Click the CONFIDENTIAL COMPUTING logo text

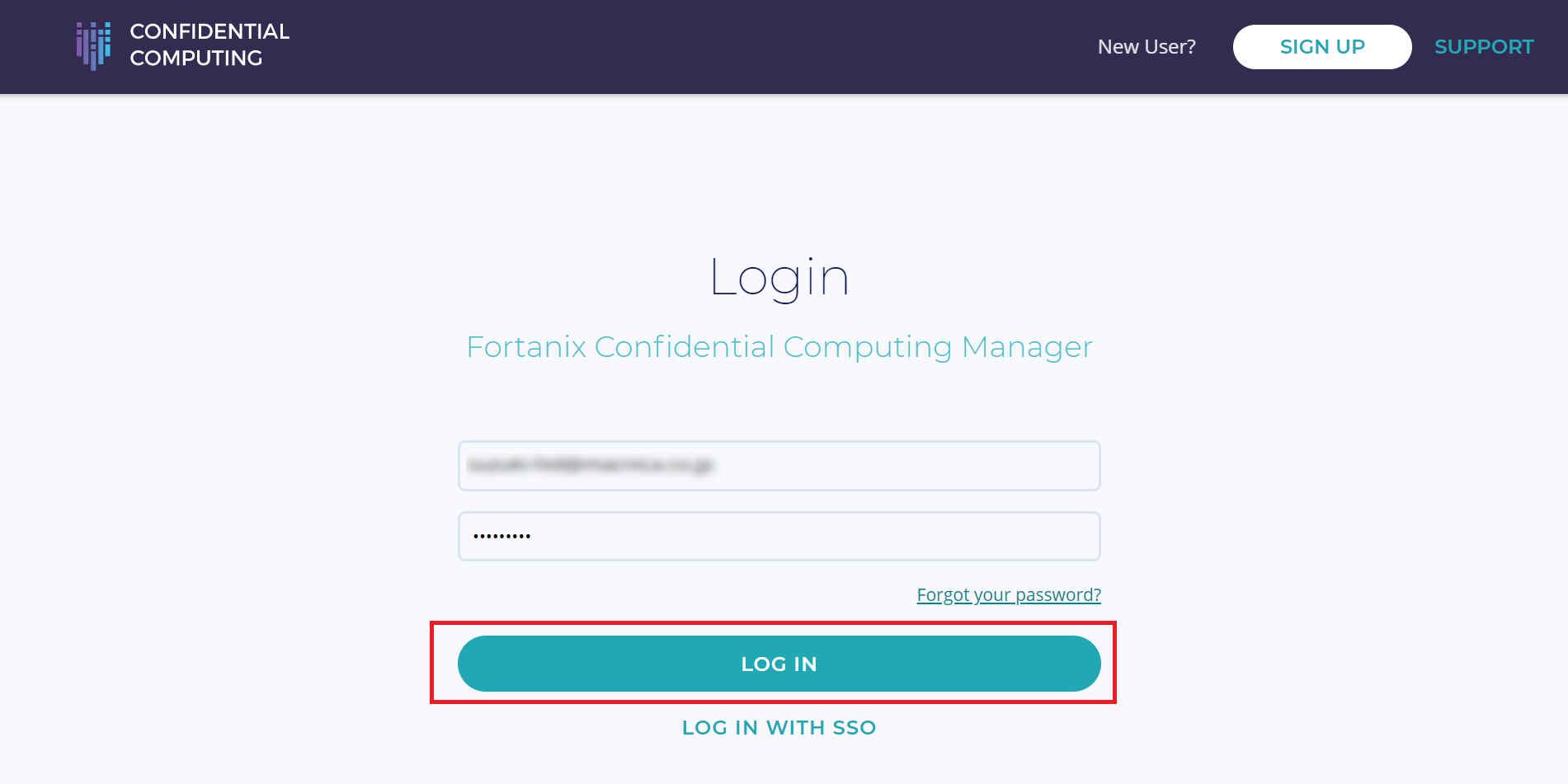point(210,45)
